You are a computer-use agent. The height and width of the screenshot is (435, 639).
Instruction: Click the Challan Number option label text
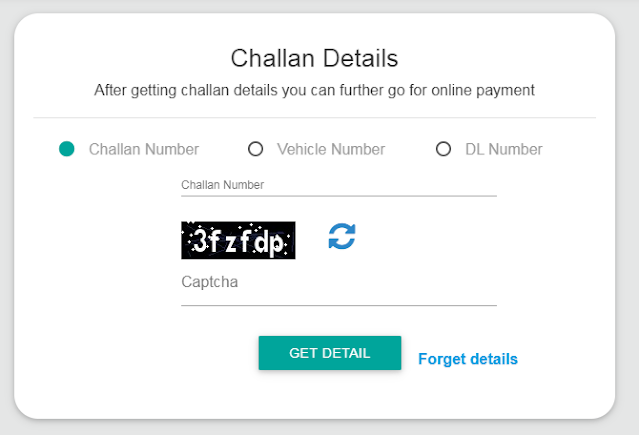coord(144,149)
